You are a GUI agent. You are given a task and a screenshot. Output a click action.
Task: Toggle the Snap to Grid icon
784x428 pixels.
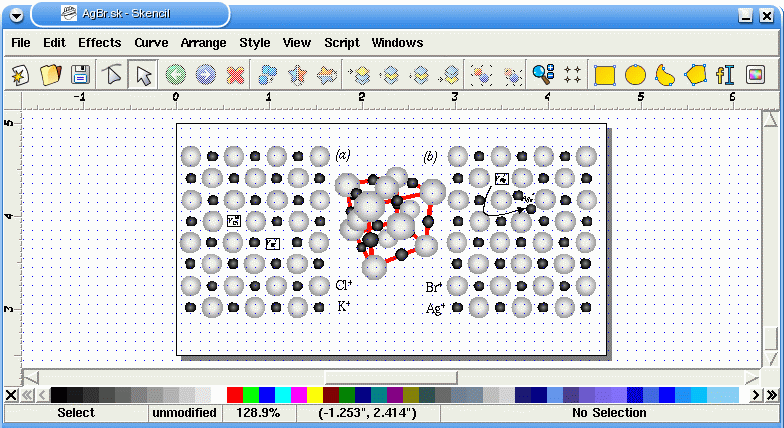pyautogui.click(x=572, y=75)
